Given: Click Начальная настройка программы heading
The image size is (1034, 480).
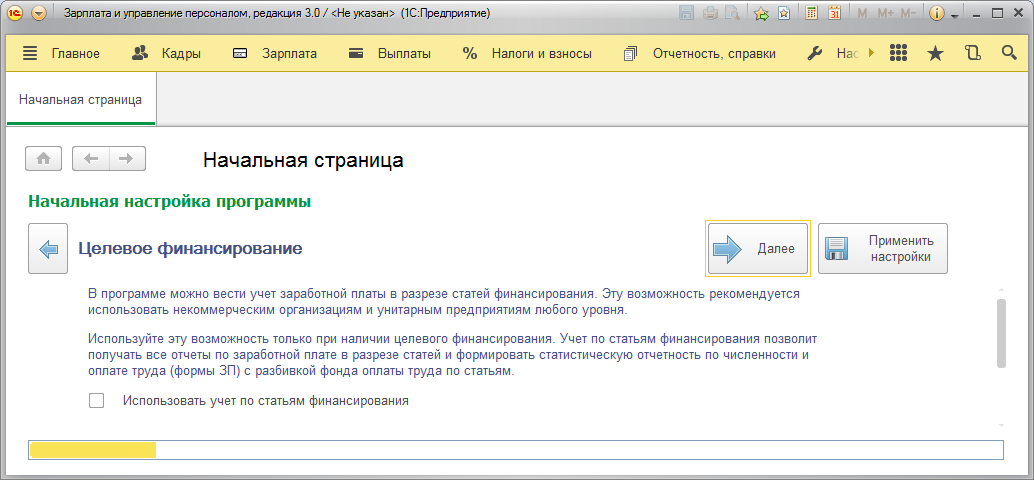Looking at the screenshot, I should (169, 202).
